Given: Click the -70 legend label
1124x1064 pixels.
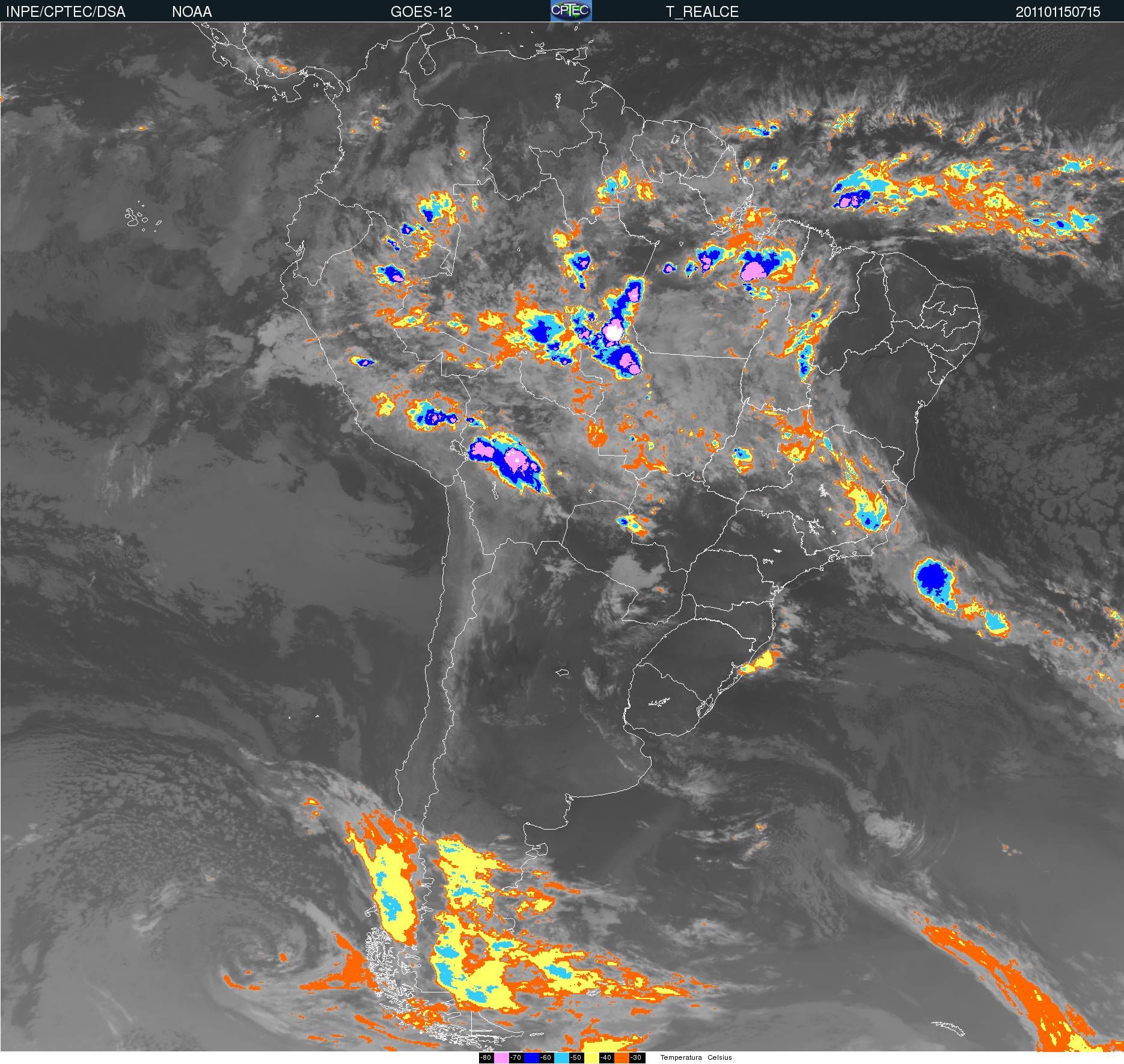Looking at the screenshot, I should pyautogui.click(x=516, y=1058).
